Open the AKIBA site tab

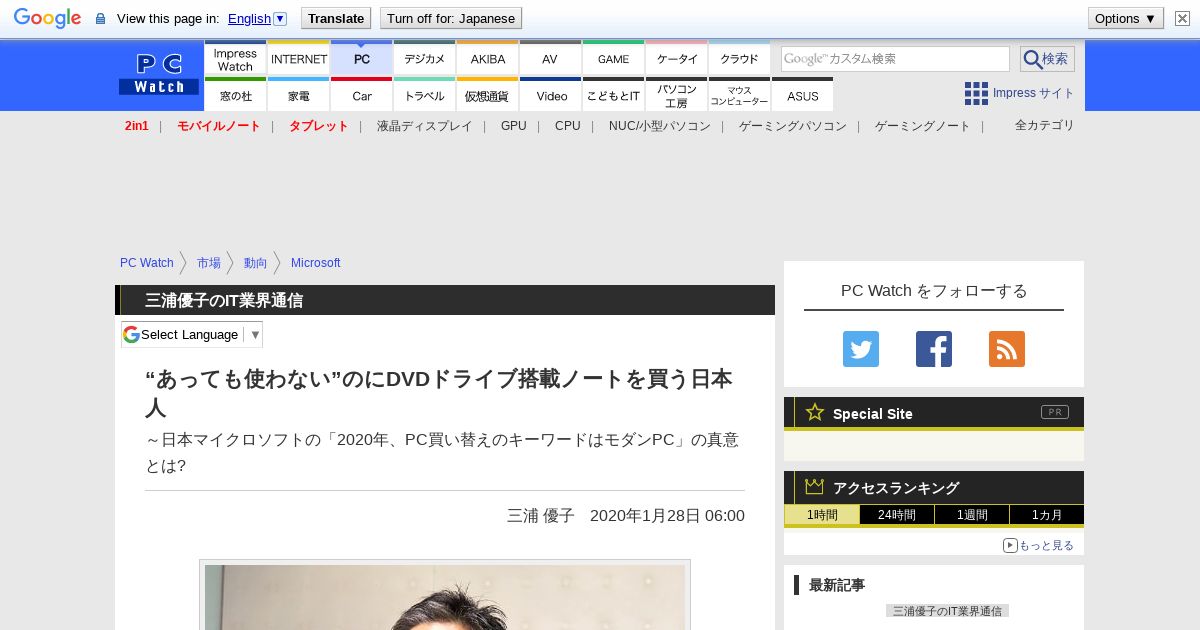click(488, 59)
